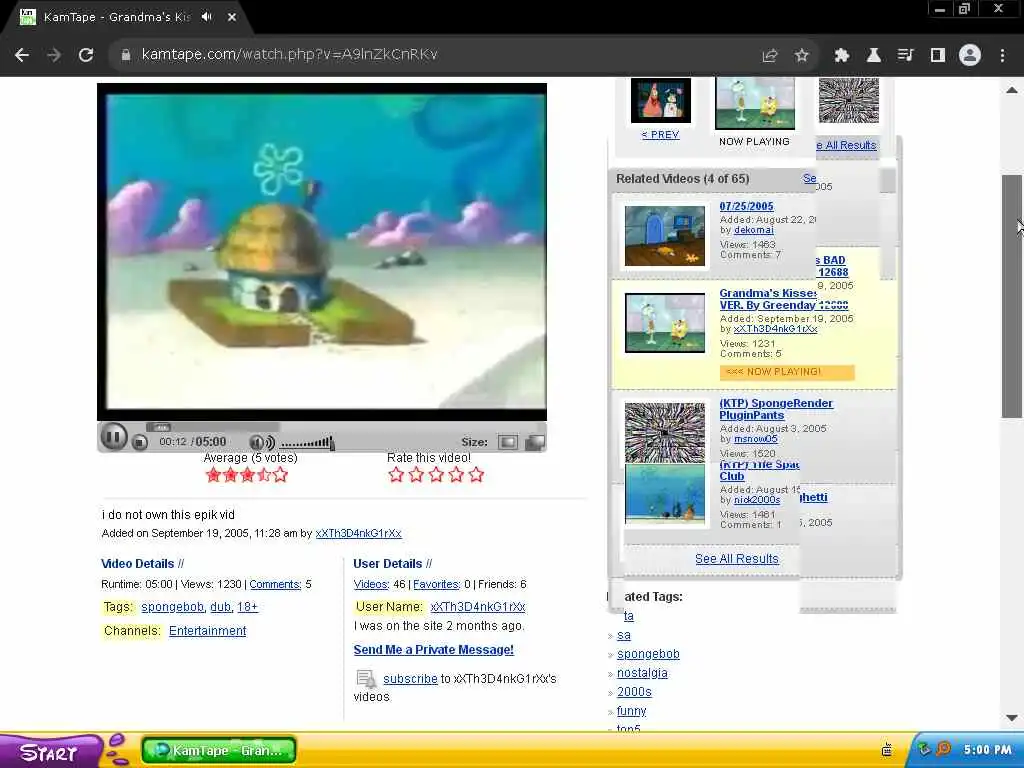Open the user's Videos link

(371, 584)
